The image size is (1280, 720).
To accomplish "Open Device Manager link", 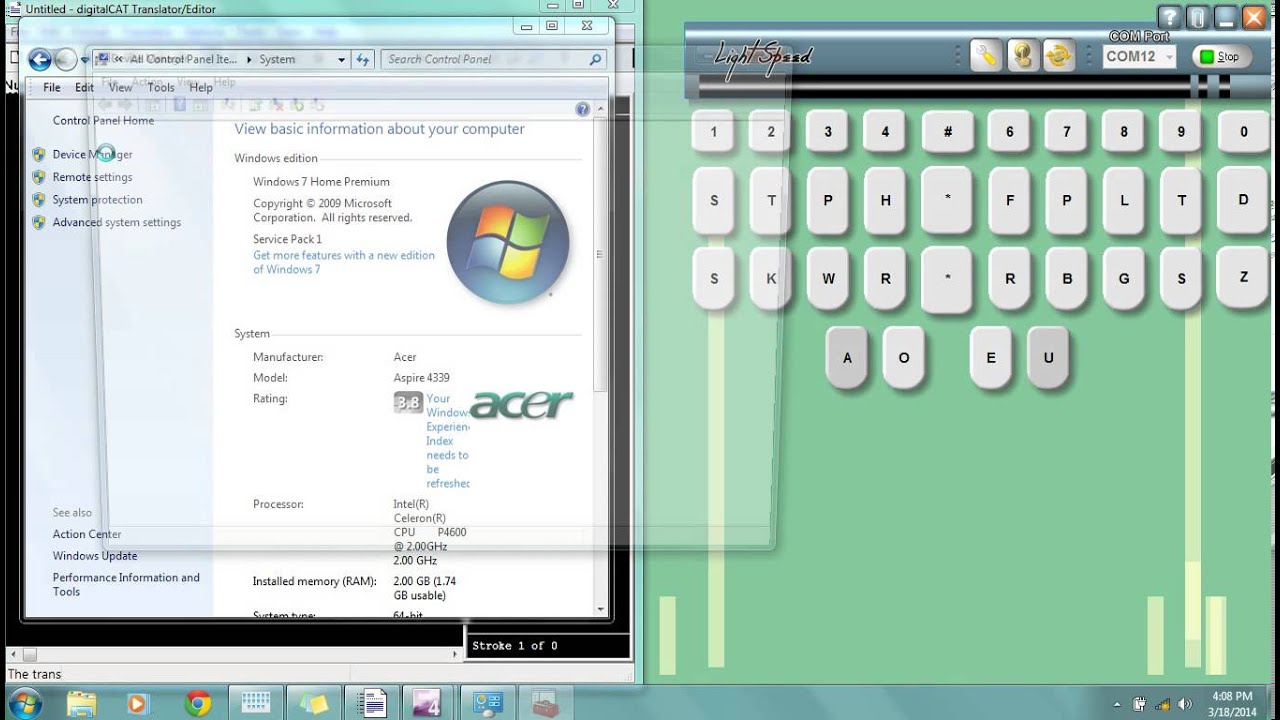I will click(x=92, y=154).
